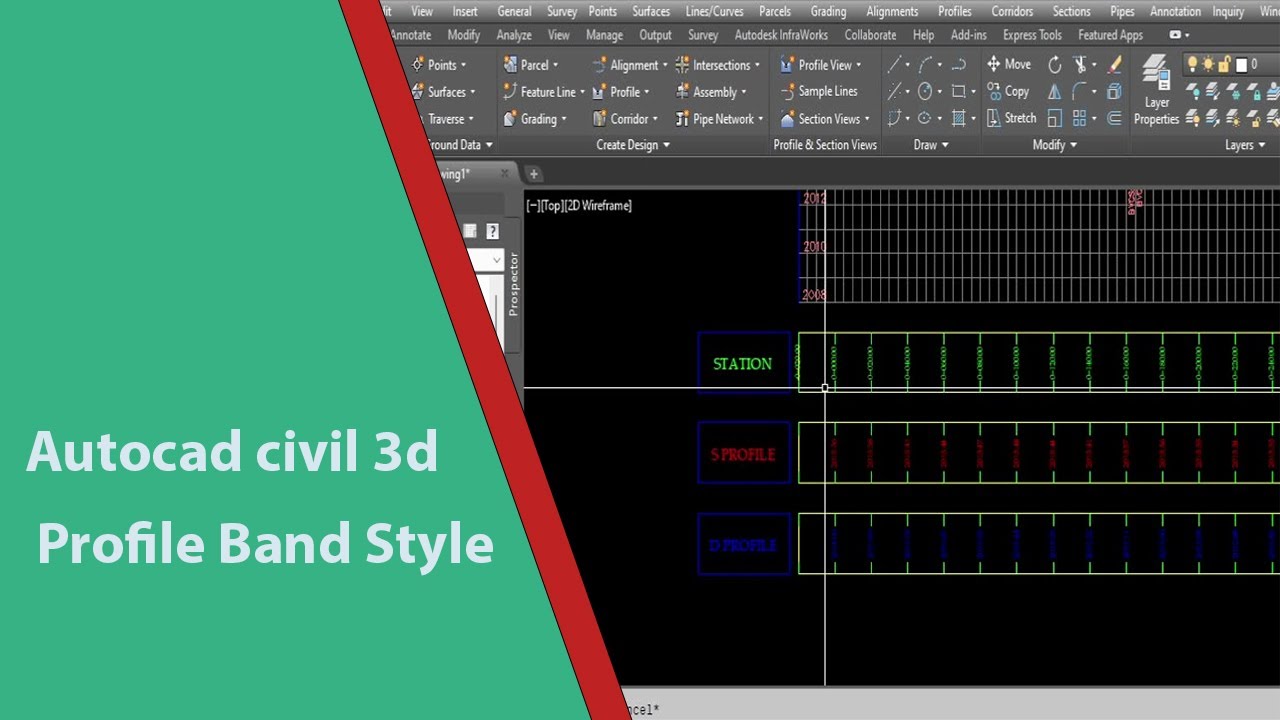Click the [2D Wireframe] visual style control
Screen dimensions: 1280x720
point(598,206)
